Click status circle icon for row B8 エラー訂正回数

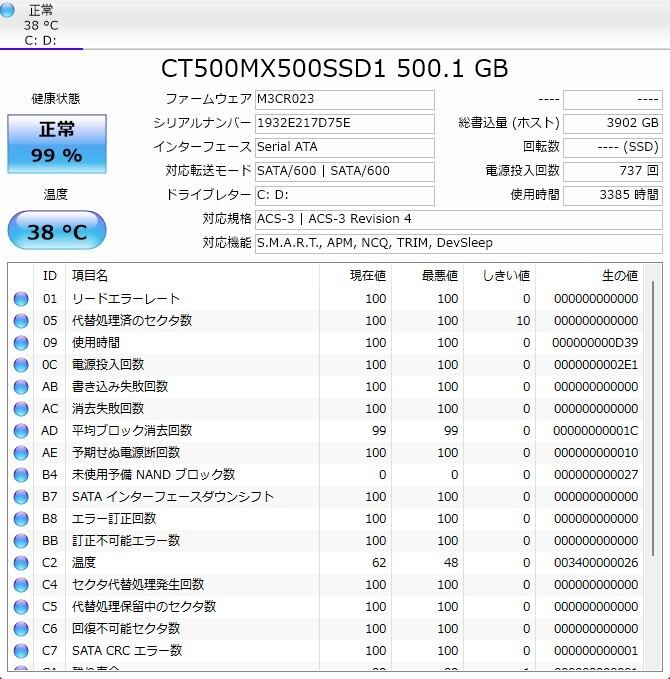[21, 519]
